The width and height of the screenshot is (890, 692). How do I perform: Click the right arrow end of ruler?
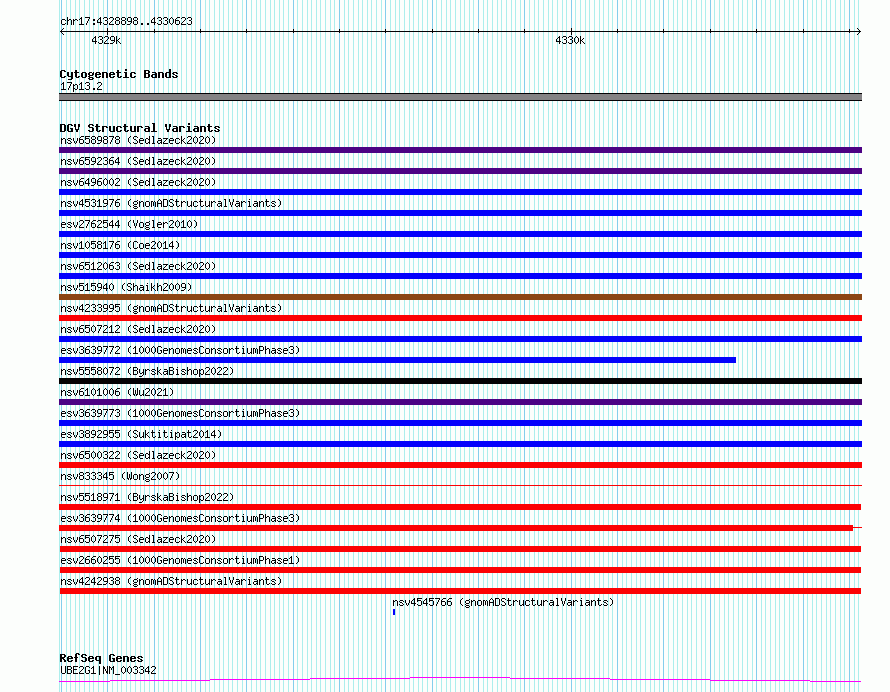click(x=859, y=31)
